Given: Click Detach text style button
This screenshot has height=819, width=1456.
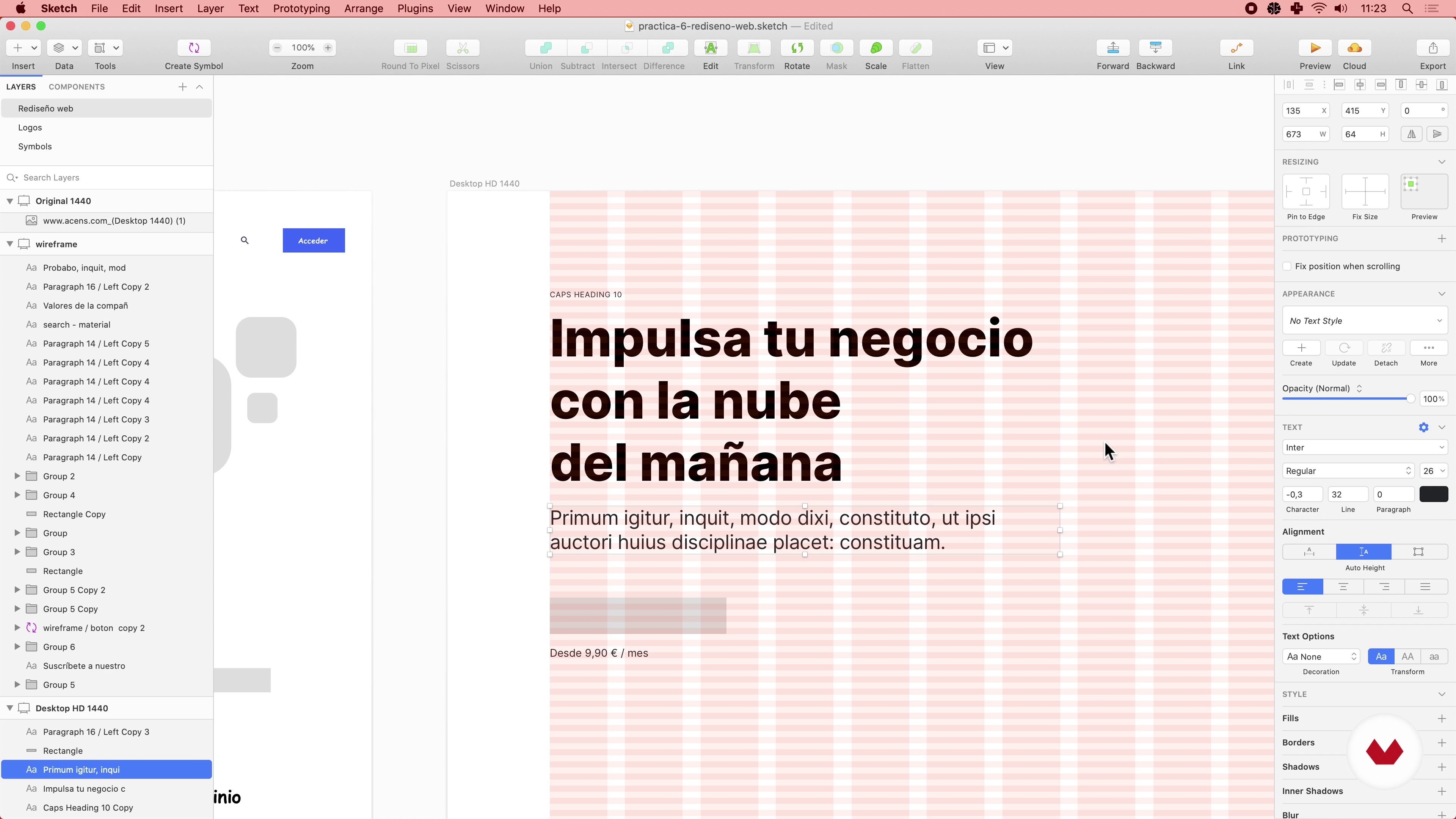Looking at the screenshot, I should (x=1386, y=348).
